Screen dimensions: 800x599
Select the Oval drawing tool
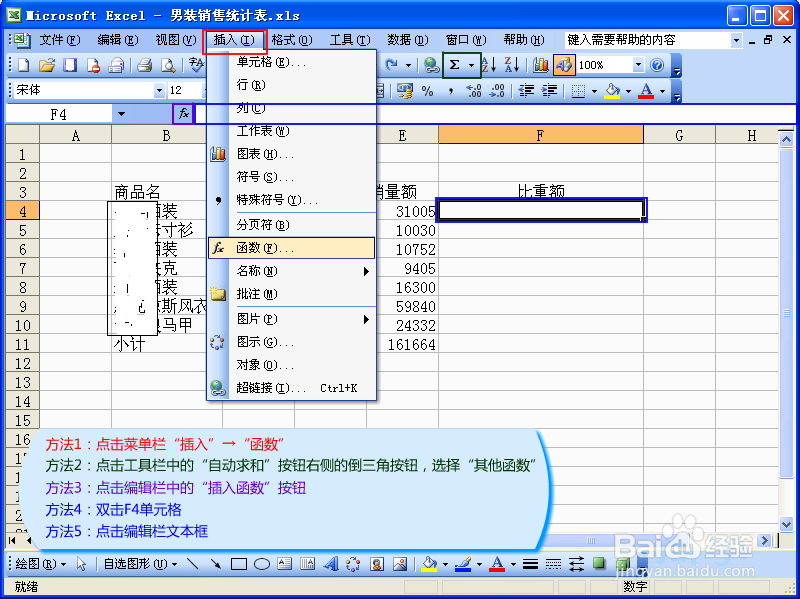click(262, 564)
